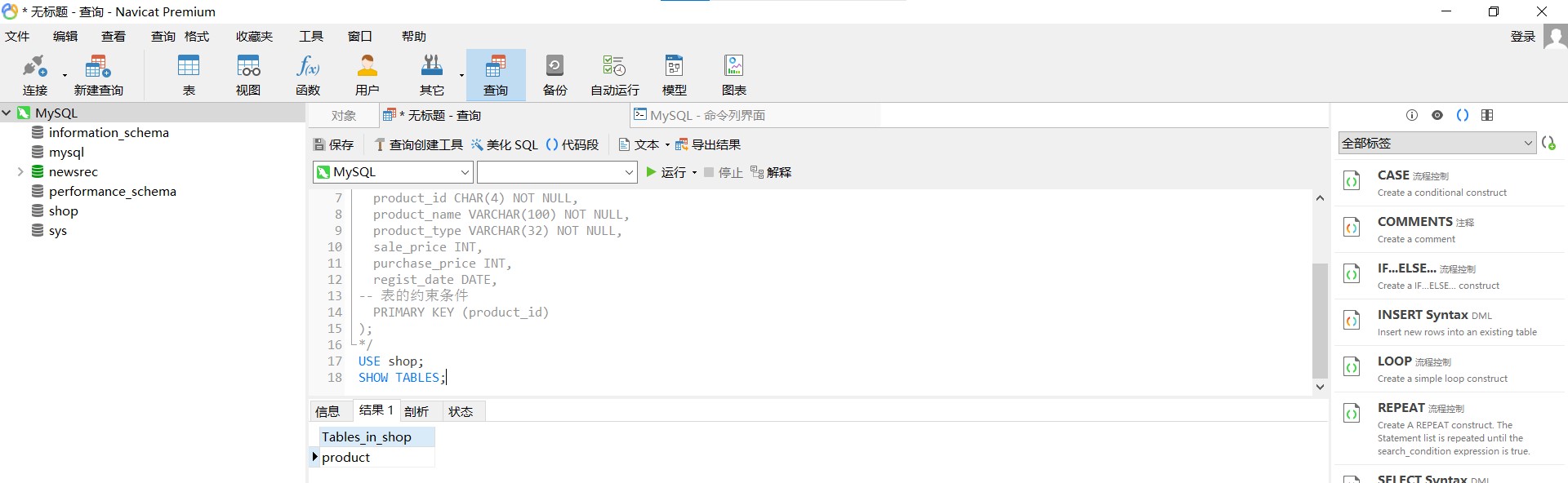Select the sys database
Viewport: 1568px width, 483px height.
pos(57,230)
